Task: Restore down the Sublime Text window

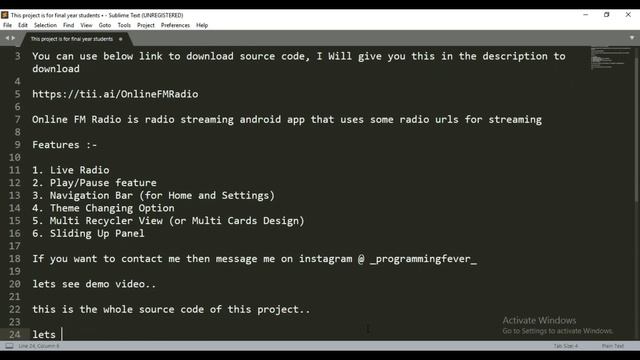Action: [607, 15]
